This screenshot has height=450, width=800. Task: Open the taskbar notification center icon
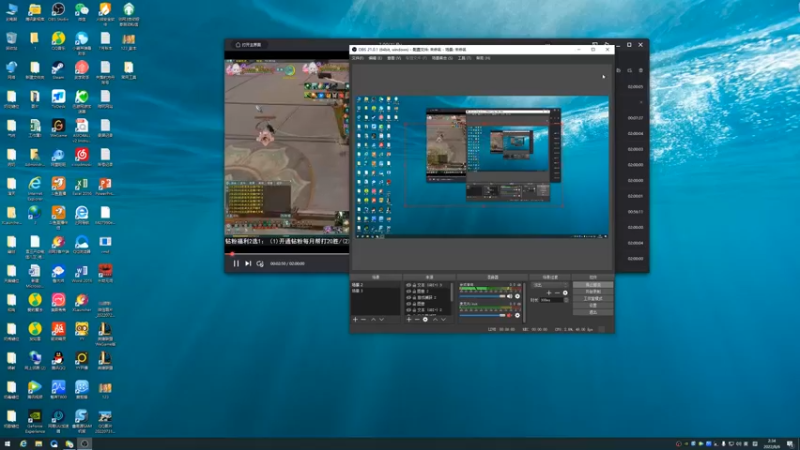point(790,444)
